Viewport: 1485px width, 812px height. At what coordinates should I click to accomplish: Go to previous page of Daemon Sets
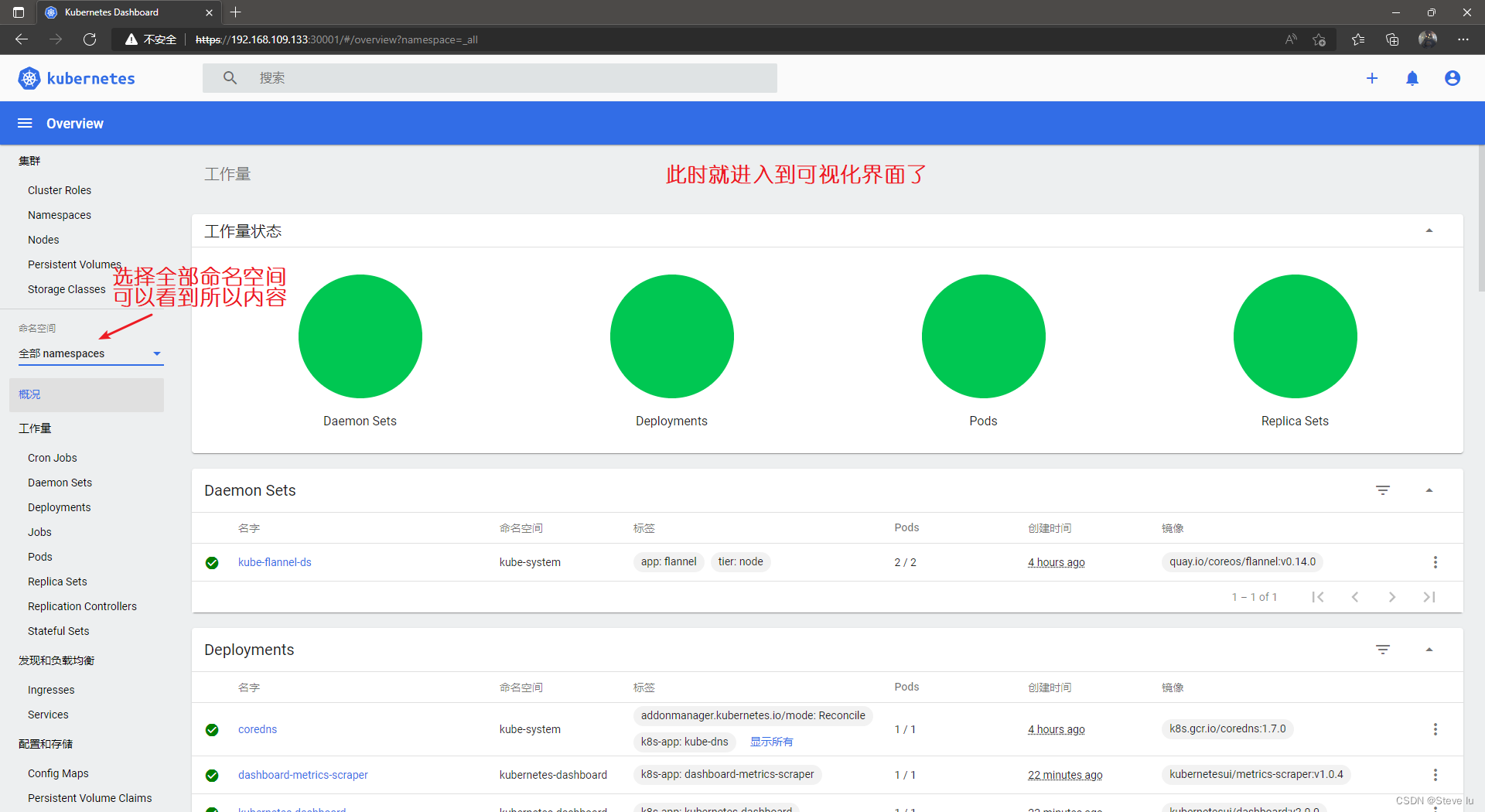pos(1355,597)
